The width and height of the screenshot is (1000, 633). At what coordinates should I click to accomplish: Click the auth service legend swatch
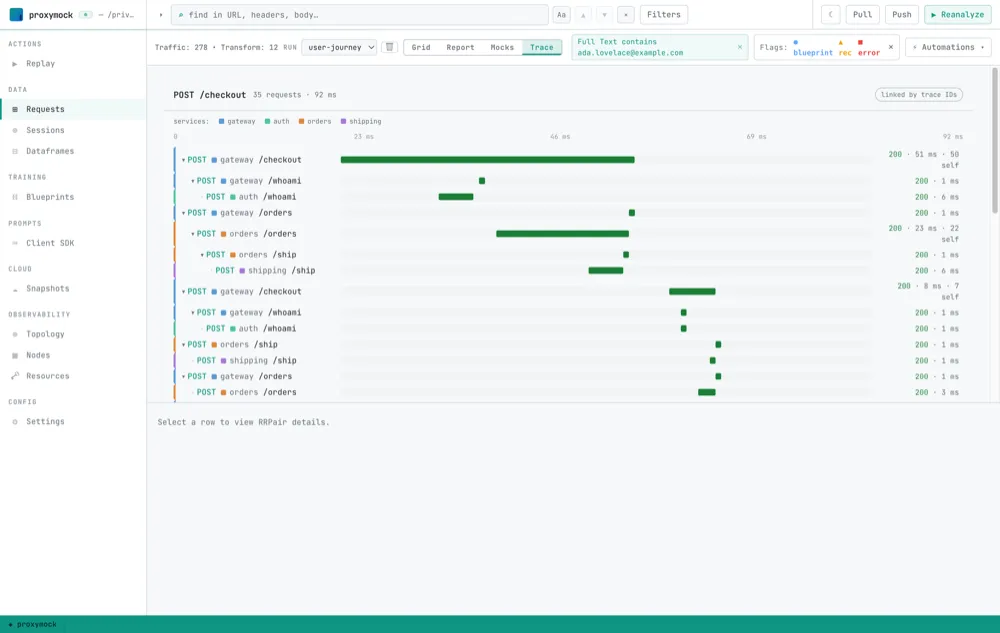point(267,121)
